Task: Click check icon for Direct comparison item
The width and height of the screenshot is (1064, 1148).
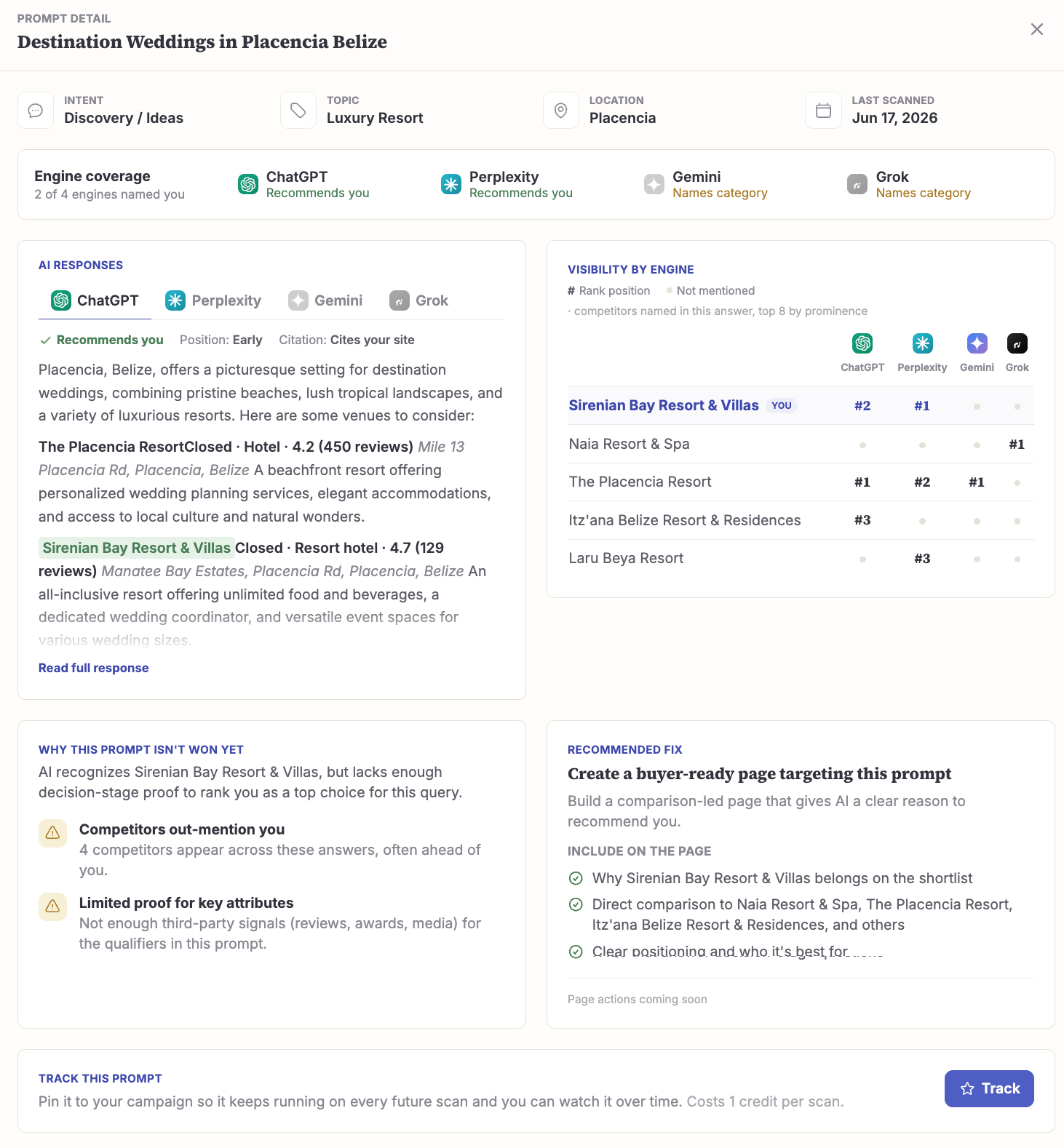Action: coord(576,904)
